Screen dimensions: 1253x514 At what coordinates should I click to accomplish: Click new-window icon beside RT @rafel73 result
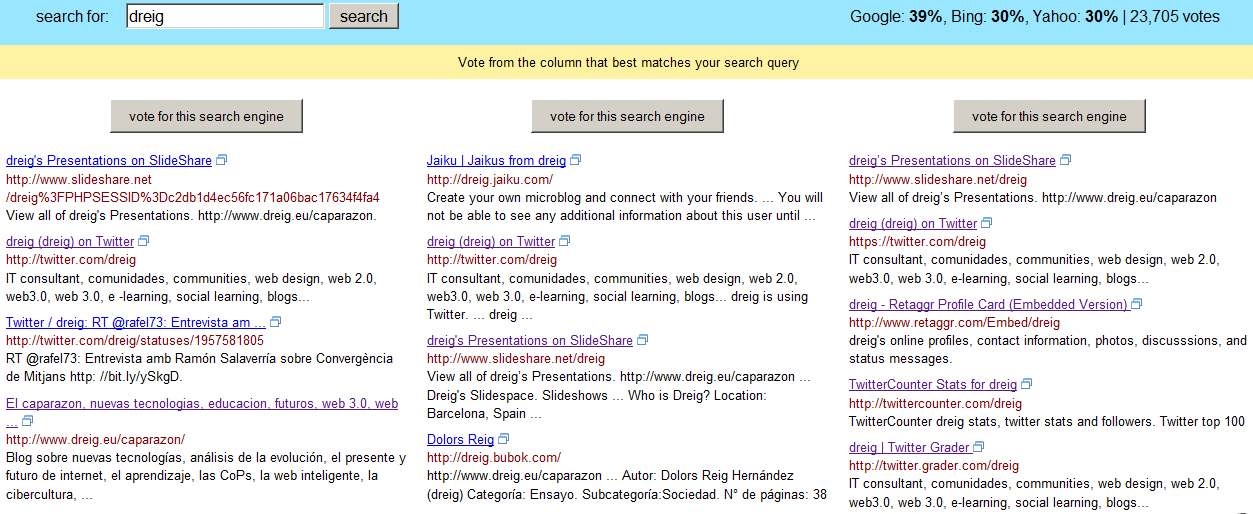(276, 322)
